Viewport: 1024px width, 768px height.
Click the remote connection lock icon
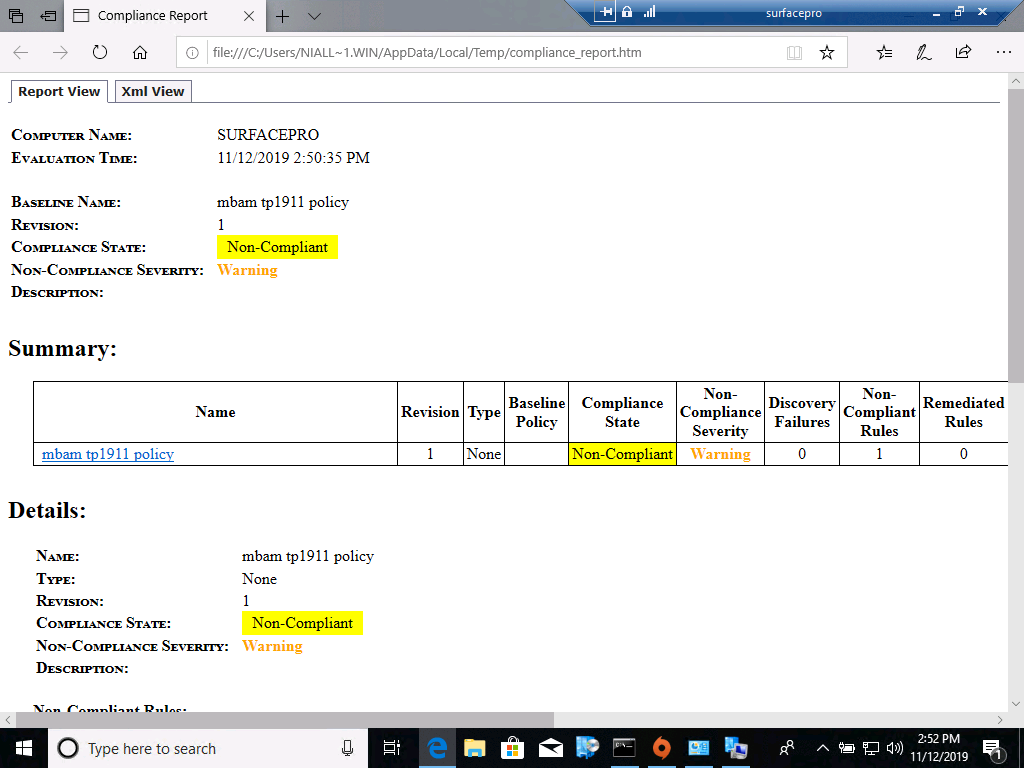627,12
